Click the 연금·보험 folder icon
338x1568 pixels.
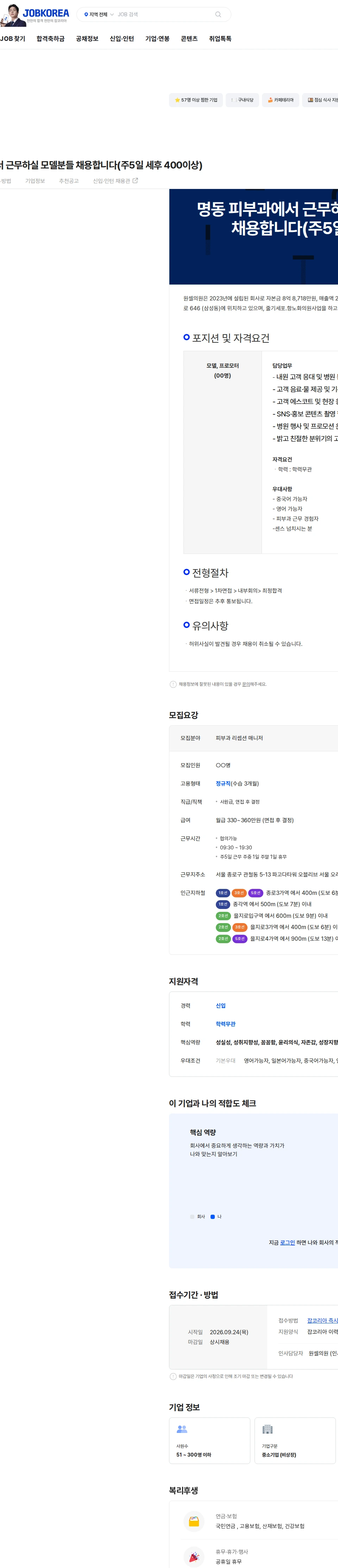tap(194, 1521)
